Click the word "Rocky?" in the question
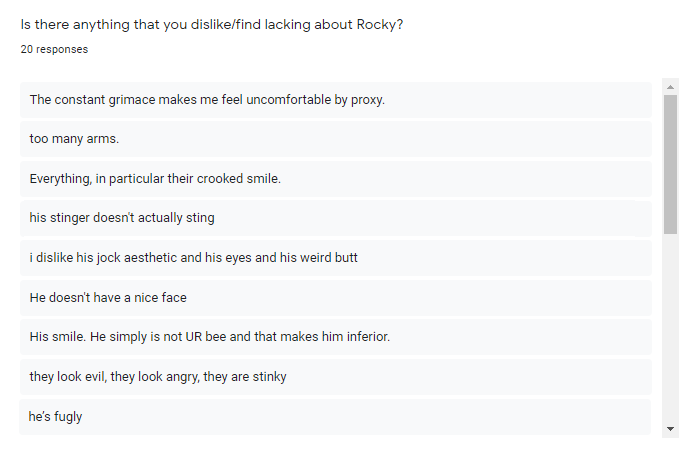This screenshot has height=454, width=687. tap(380, 25)
